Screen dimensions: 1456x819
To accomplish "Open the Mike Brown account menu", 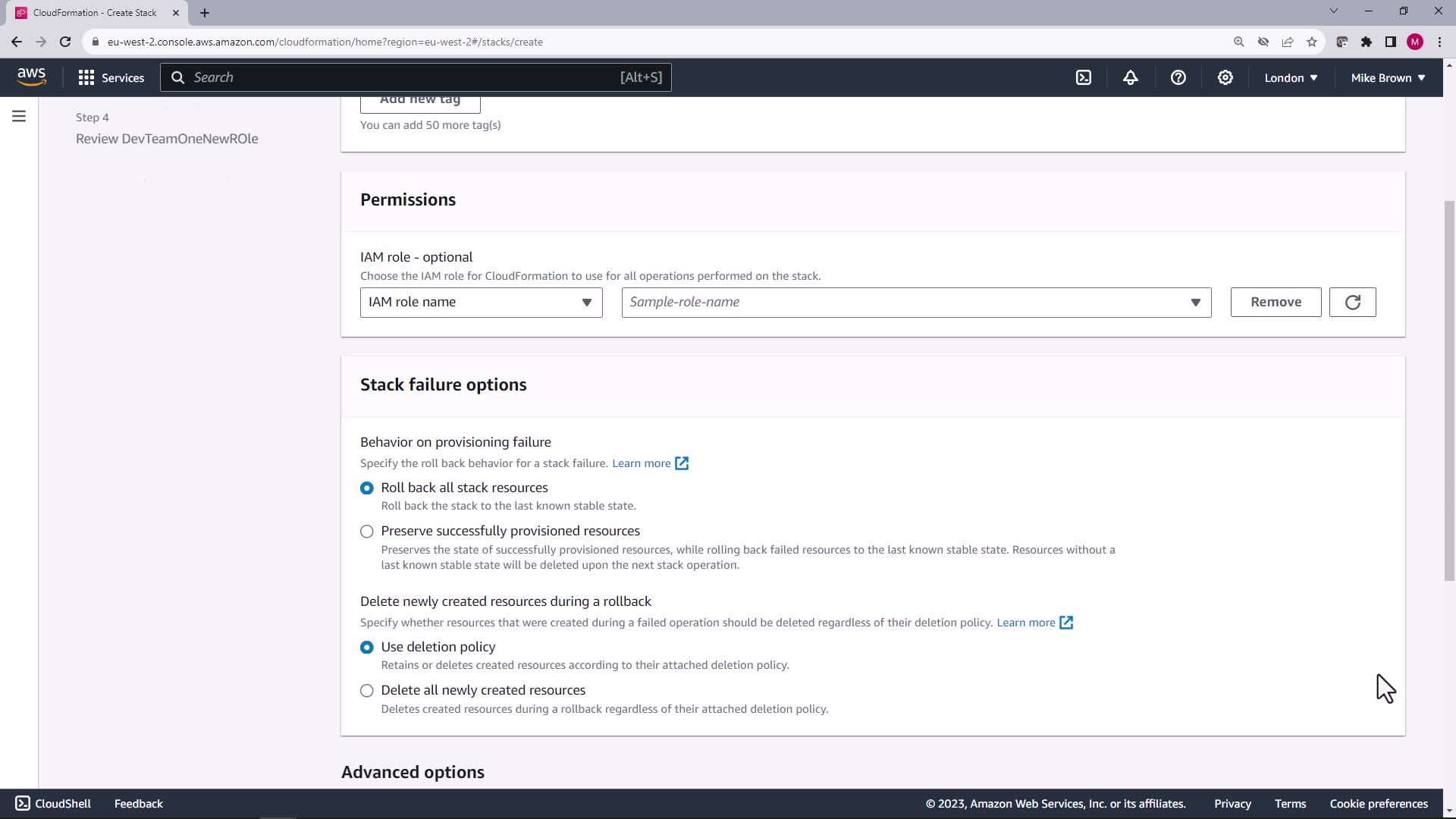I will (x=1388, y=77).
